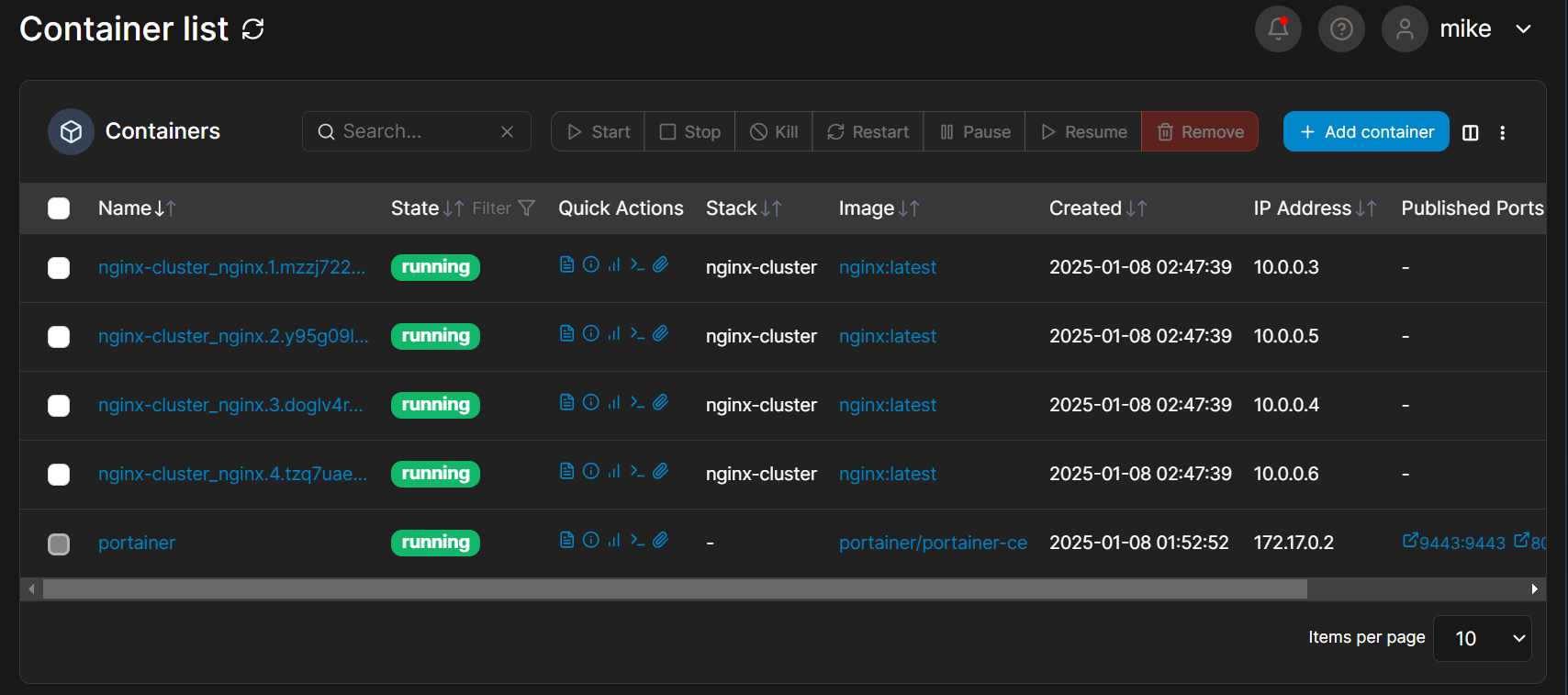Click the Search containers field
The image size is (1568, 695).
coord(417,131)
